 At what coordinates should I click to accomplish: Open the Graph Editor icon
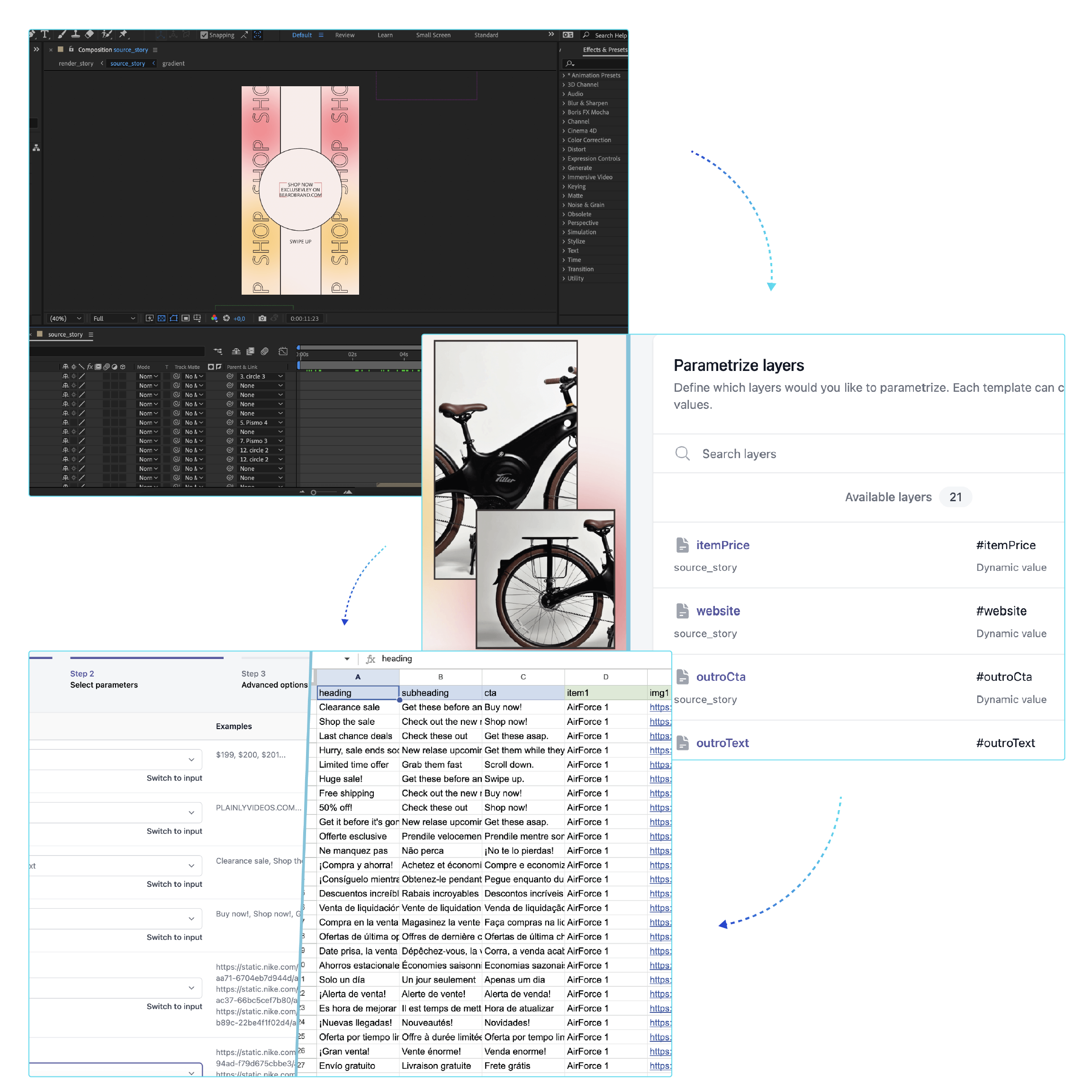point(283,352)
